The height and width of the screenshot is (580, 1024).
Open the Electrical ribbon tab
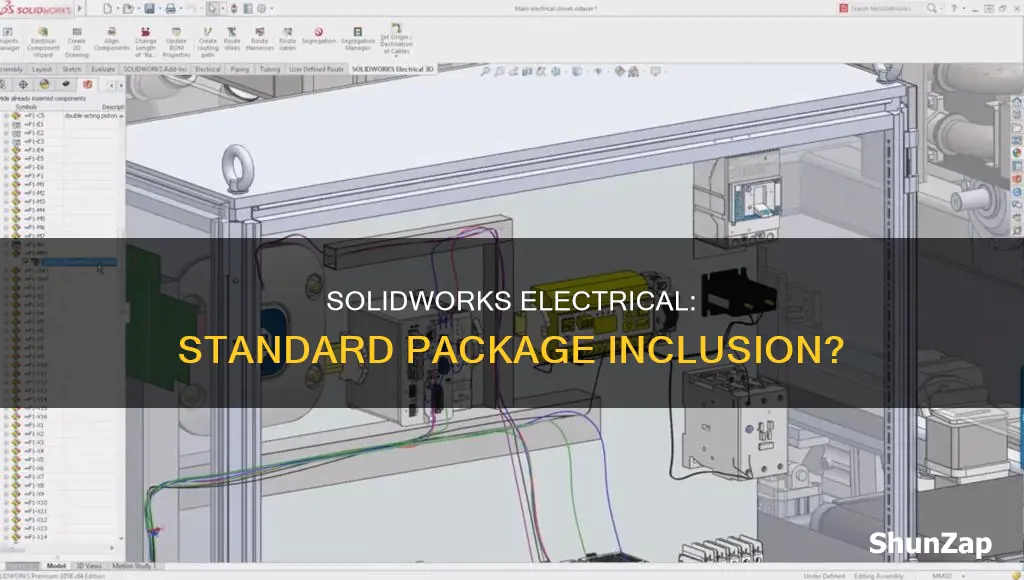[x=208, y=69]
